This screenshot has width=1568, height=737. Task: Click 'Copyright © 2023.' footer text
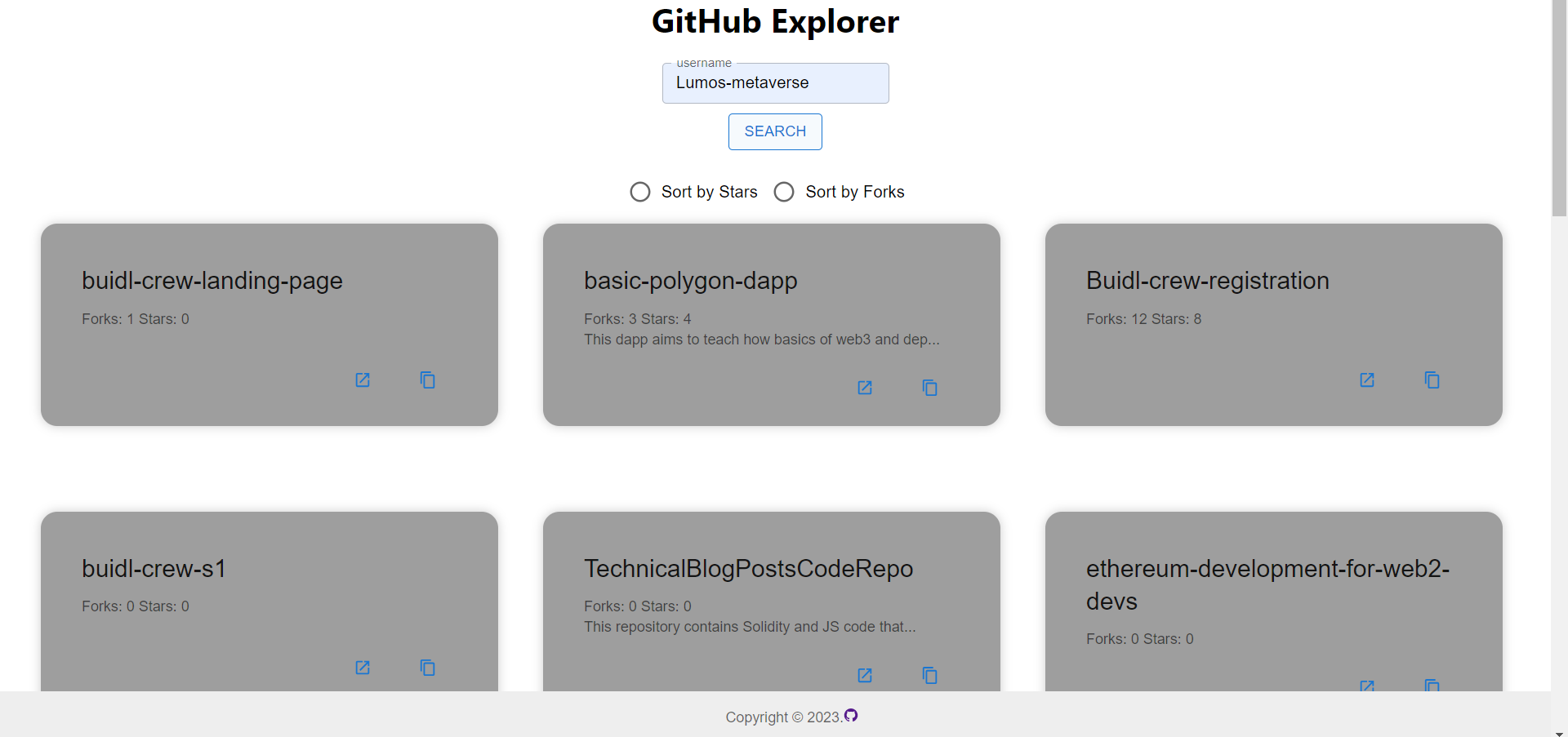[x=783, y=717]
